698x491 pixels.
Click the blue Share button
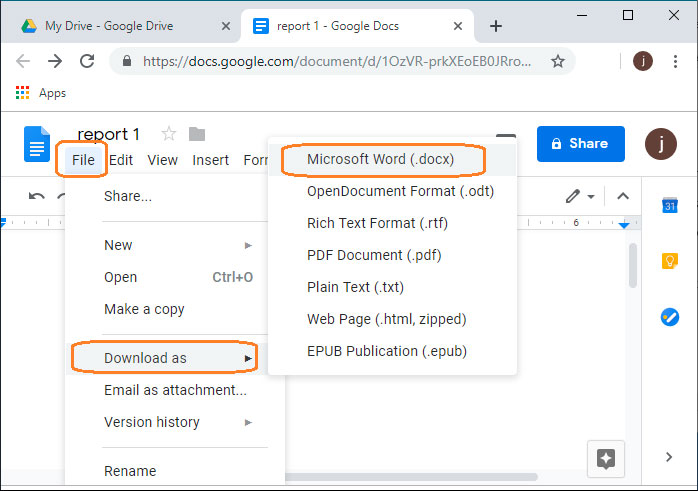coord(580,144)
